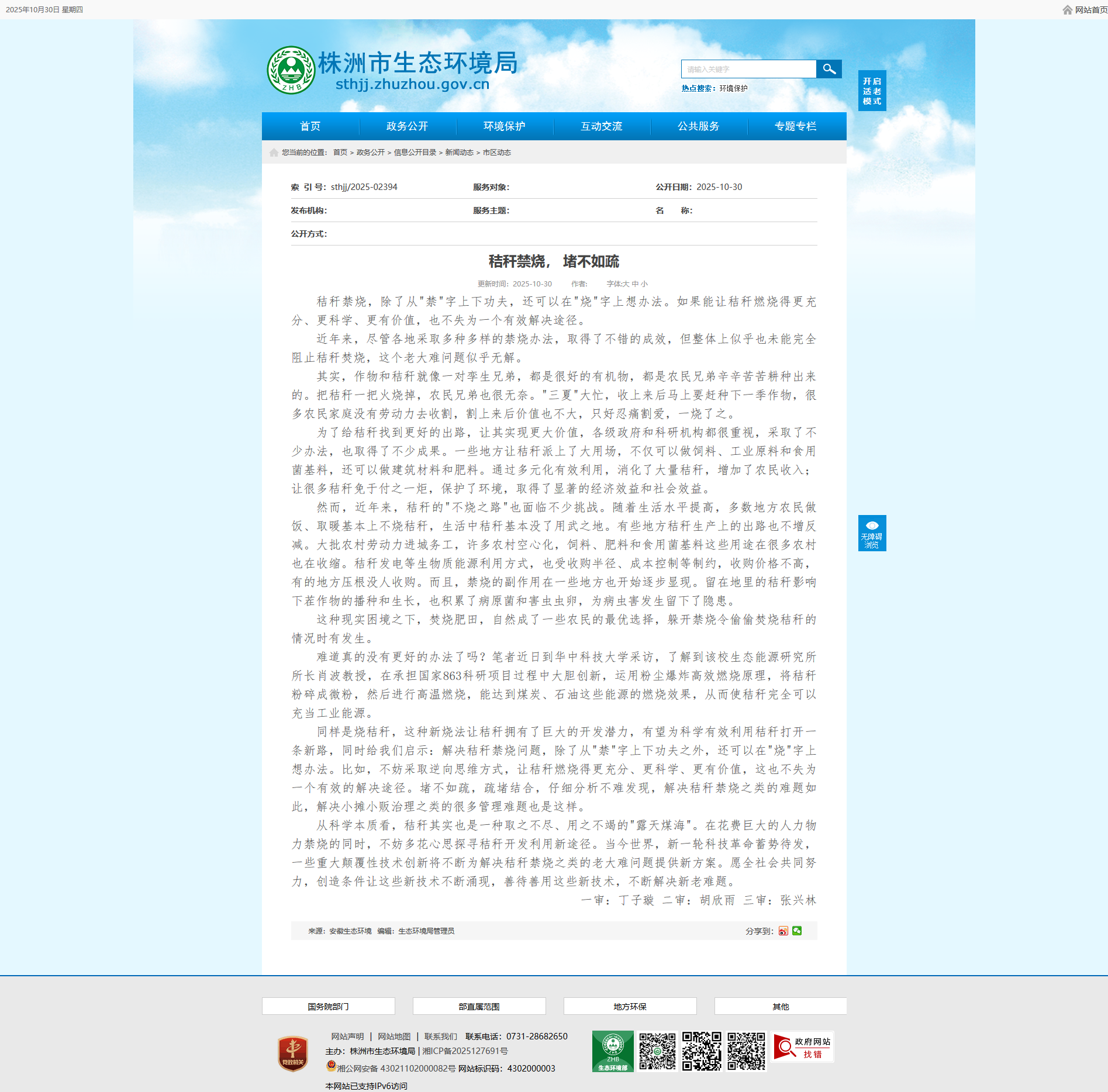Screen dimensions: 1108x1092
Task: Enable the 开启适老模式 elderly mode
Action: pos(872,91)
